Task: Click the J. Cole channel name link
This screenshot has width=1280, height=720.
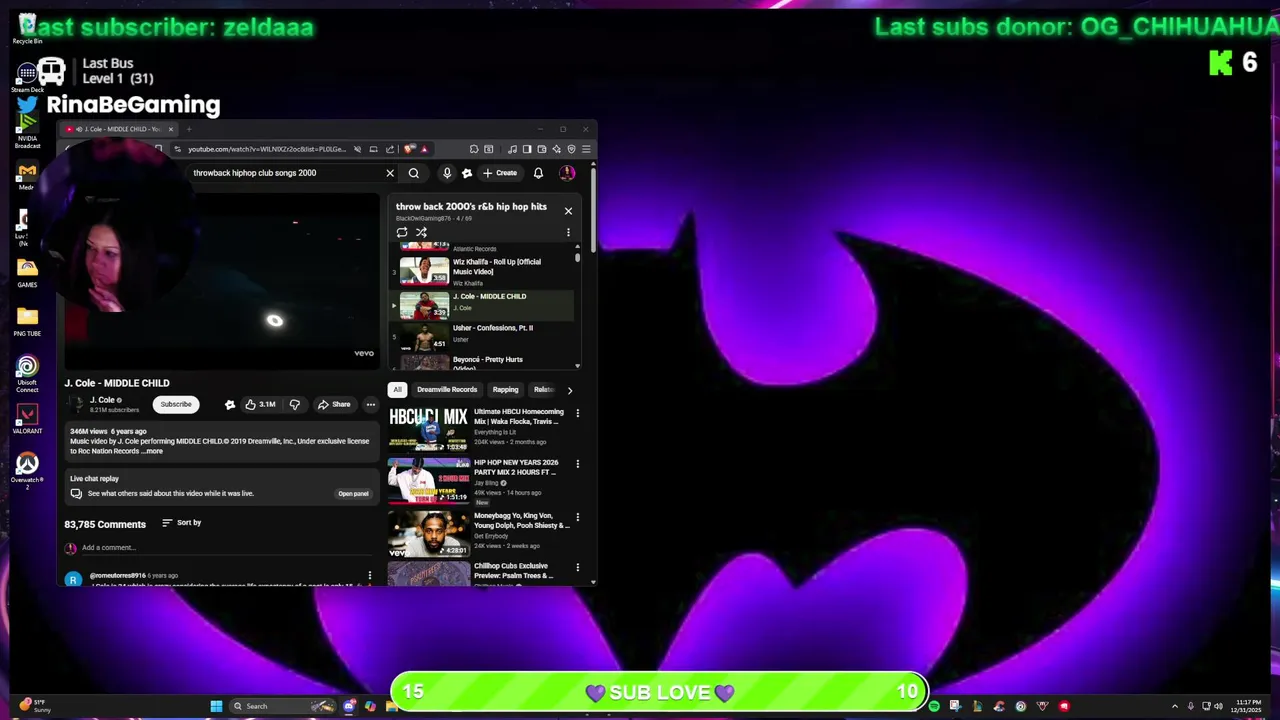Action: (102, 400)
